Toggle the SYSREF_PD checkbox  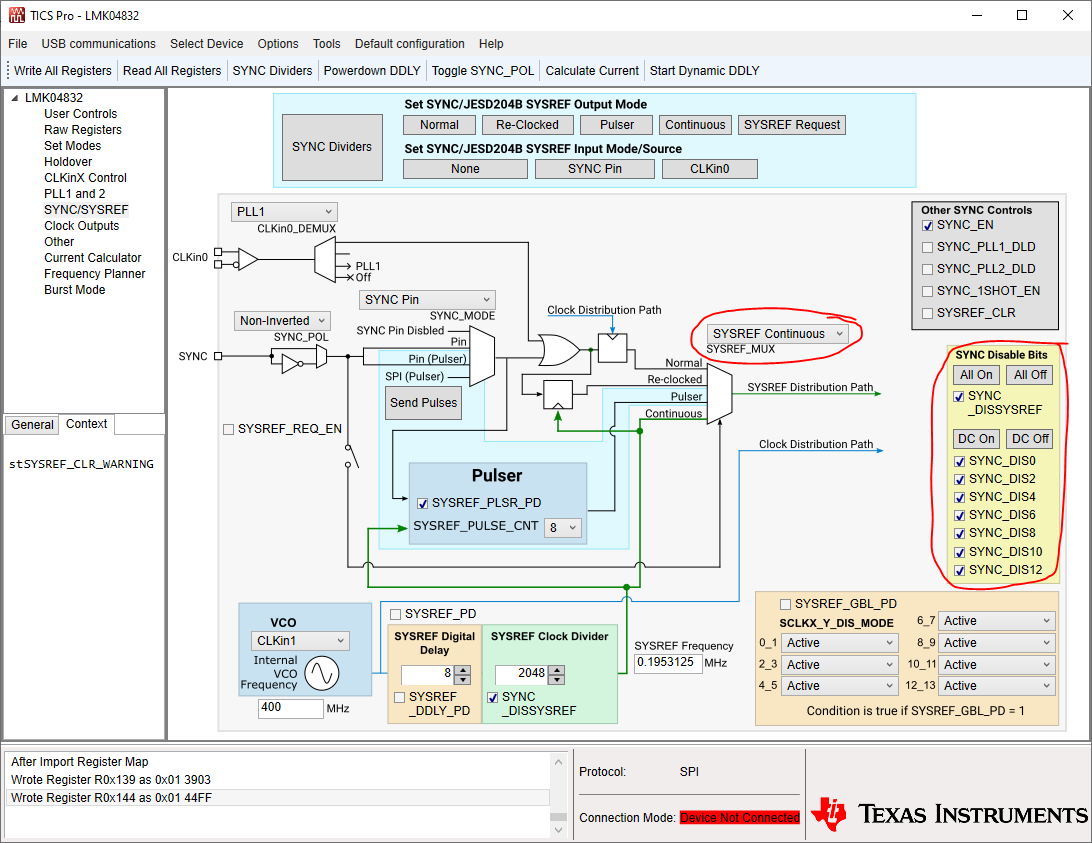point(396,614)
